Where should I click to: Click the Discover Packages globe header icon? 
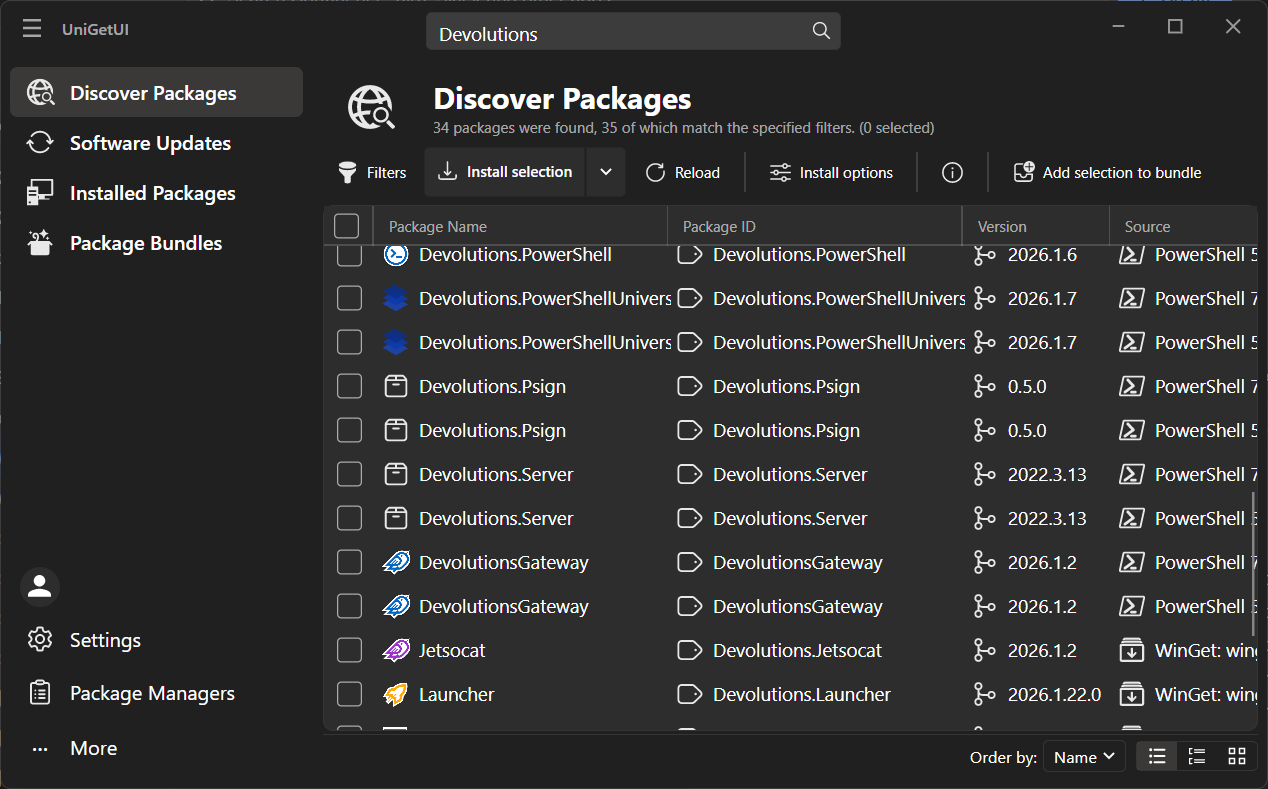pyautogui.click(x=371, y=107)
